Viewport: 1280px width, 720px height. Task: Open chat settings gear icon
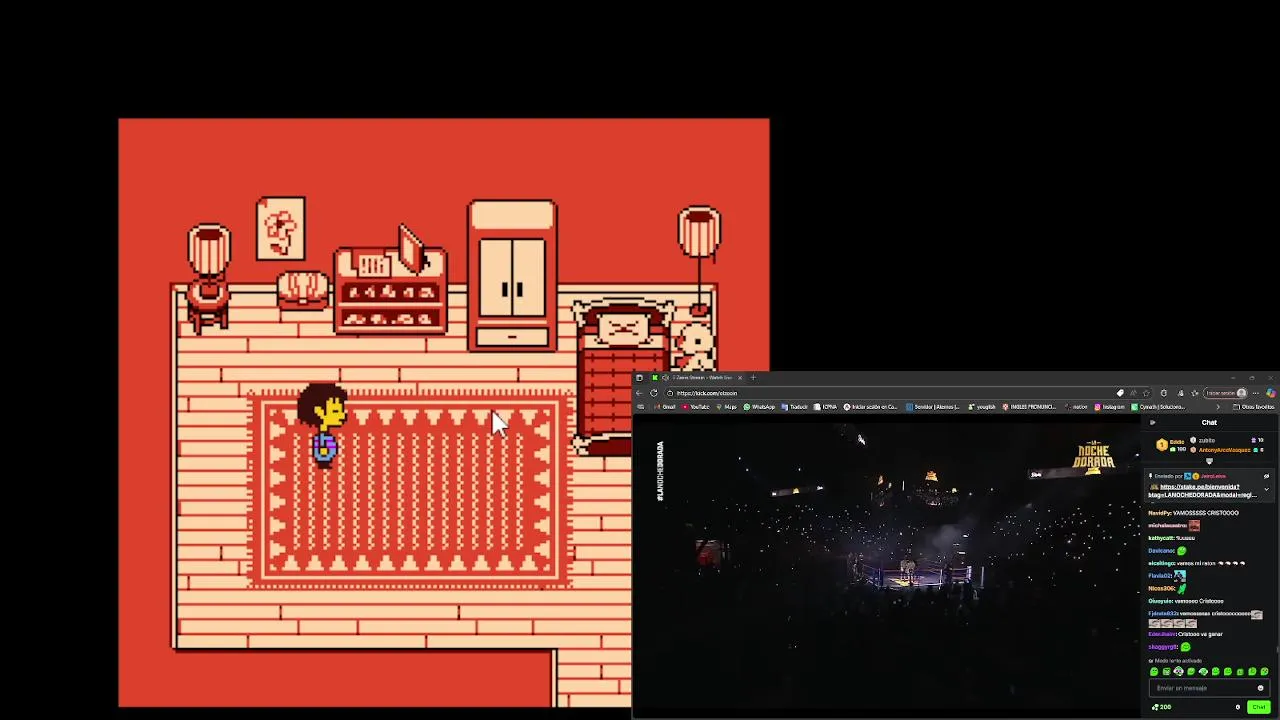(x=1238, y=707)
